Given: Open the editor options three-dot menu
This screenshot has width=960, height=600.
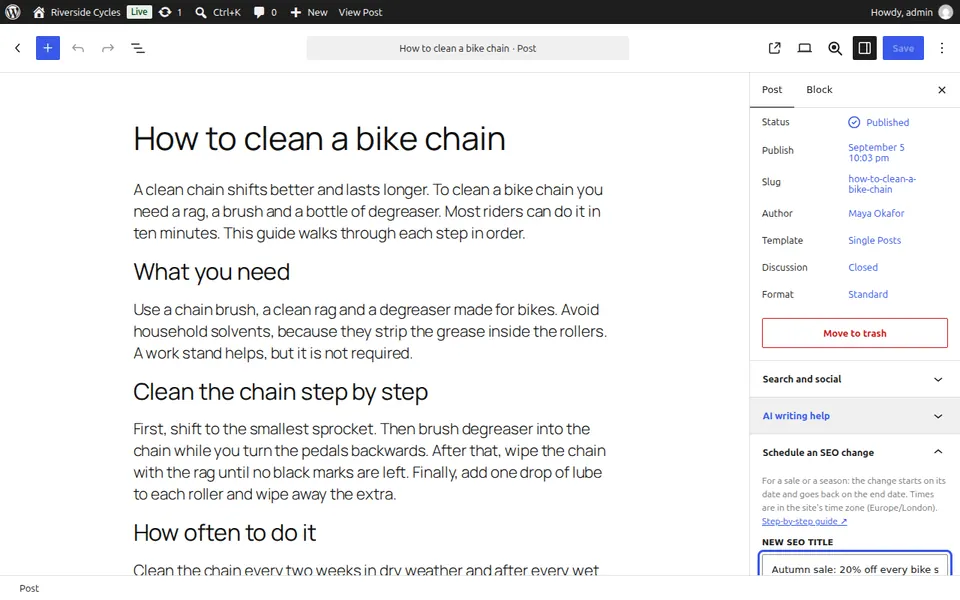Looking at the screenshot, I should point(942,48).
